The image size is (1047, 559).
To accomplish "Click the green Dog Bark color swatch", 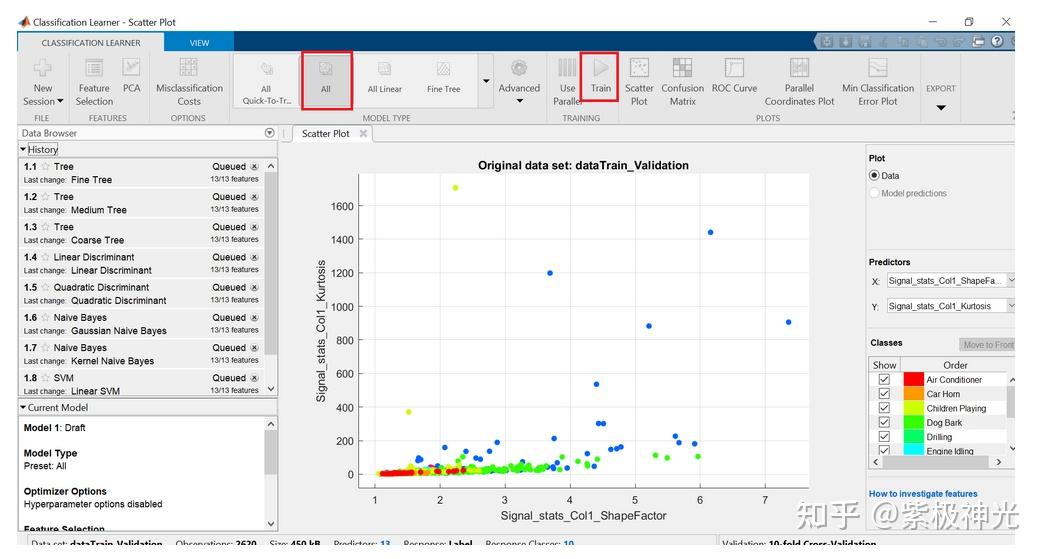I will tap(913, 423).
